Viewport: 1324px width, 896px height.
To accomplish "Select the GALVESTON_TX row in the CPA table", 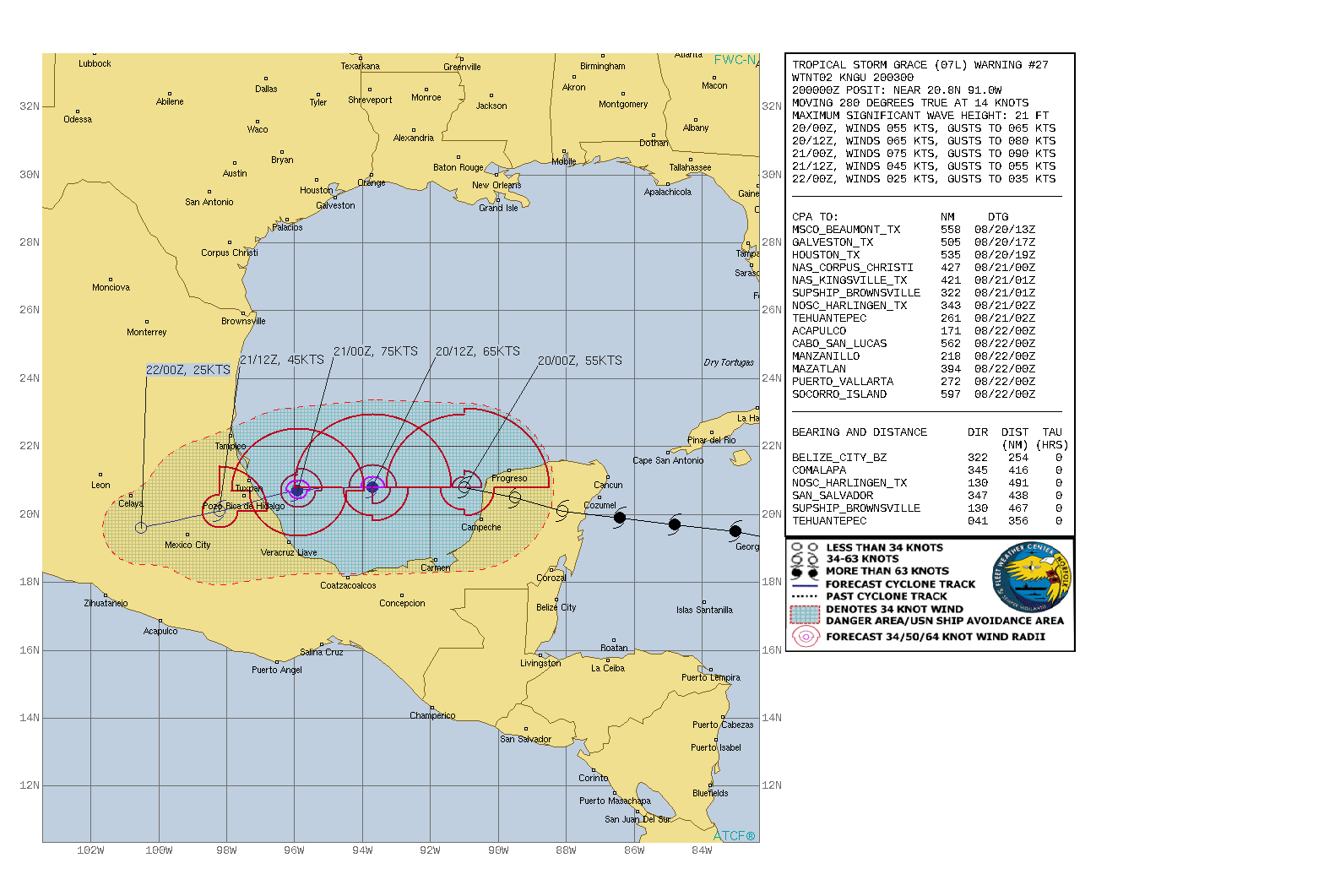I will click(x=914, y=242).
